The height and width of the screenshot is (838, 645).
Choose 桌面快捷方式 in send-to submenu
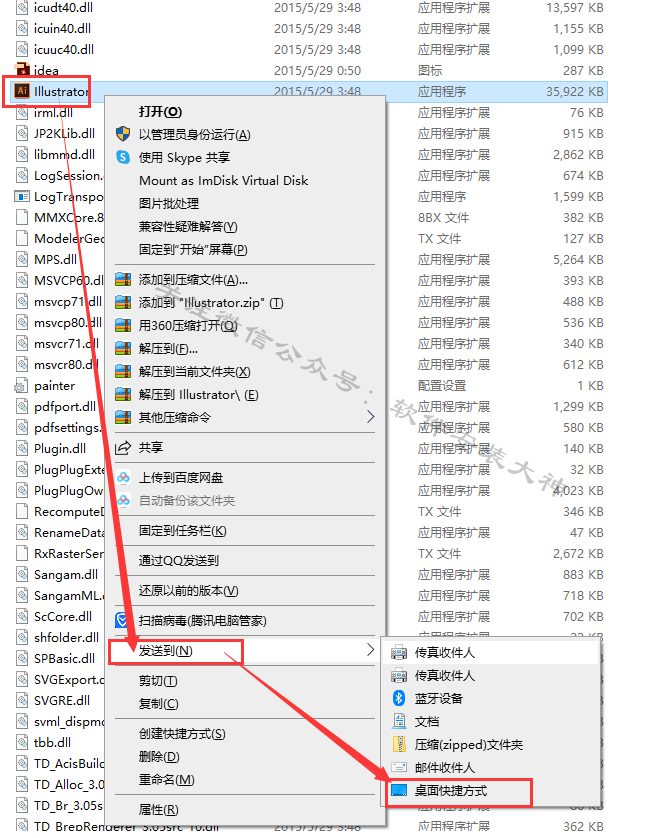pyautogui.click(x=451, y=790)
